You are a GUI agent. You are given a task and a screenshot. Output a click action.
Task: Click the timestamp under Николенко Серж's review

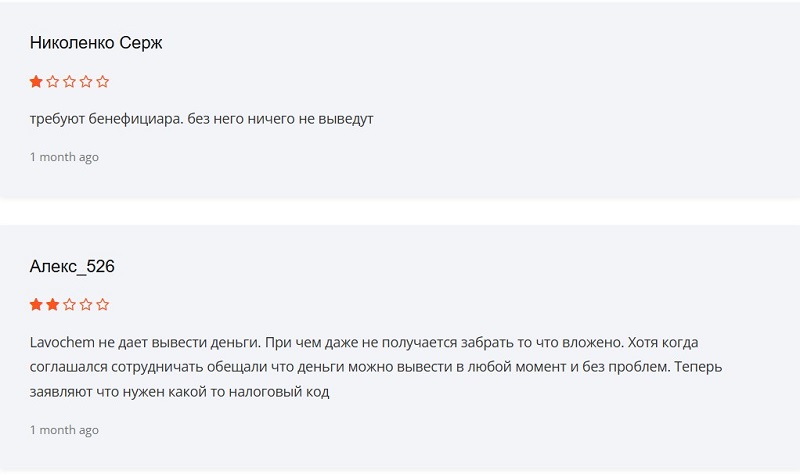[x=64, y=157]
